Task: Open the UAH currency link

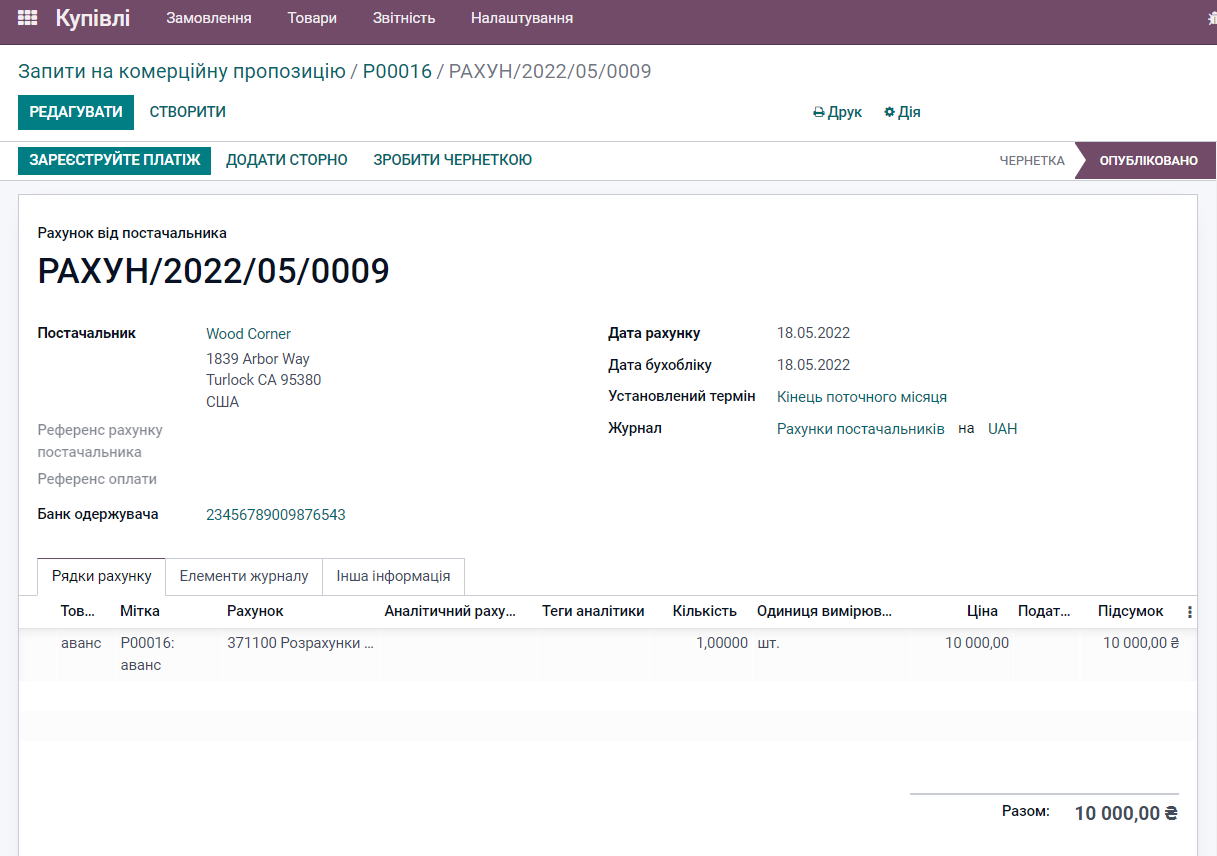Action: 1001,427
